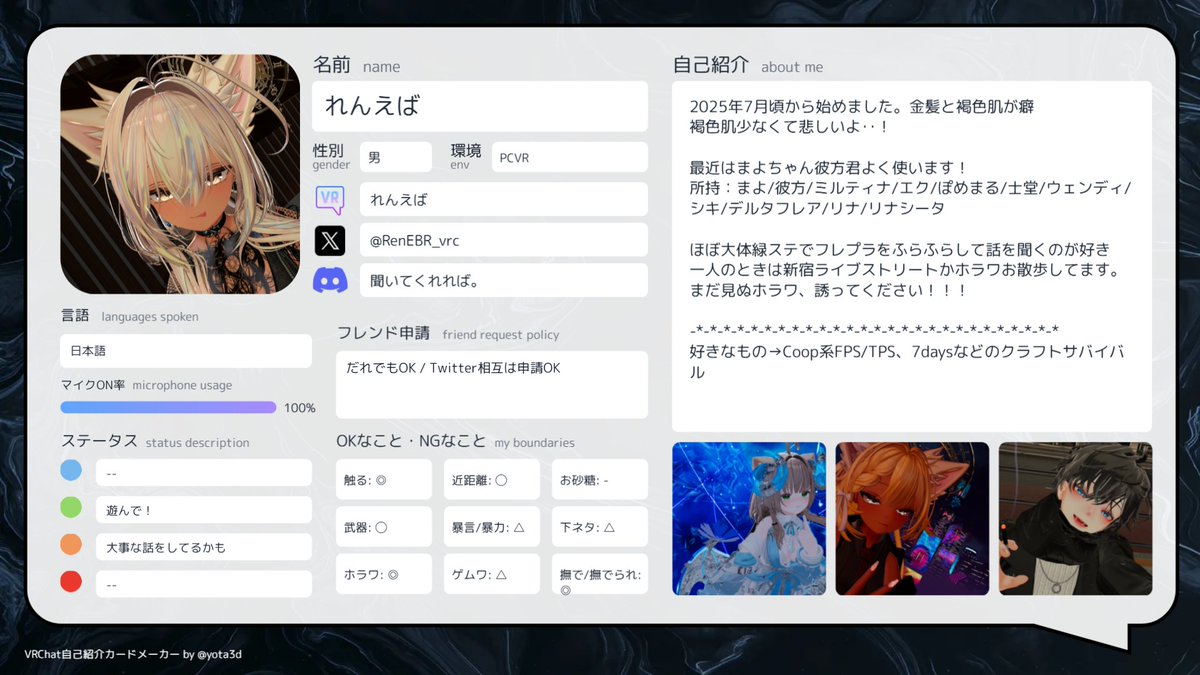Click the about me text box
Image resolution: width=1200 pixels, height=675 pixels.
click(912, 256)
